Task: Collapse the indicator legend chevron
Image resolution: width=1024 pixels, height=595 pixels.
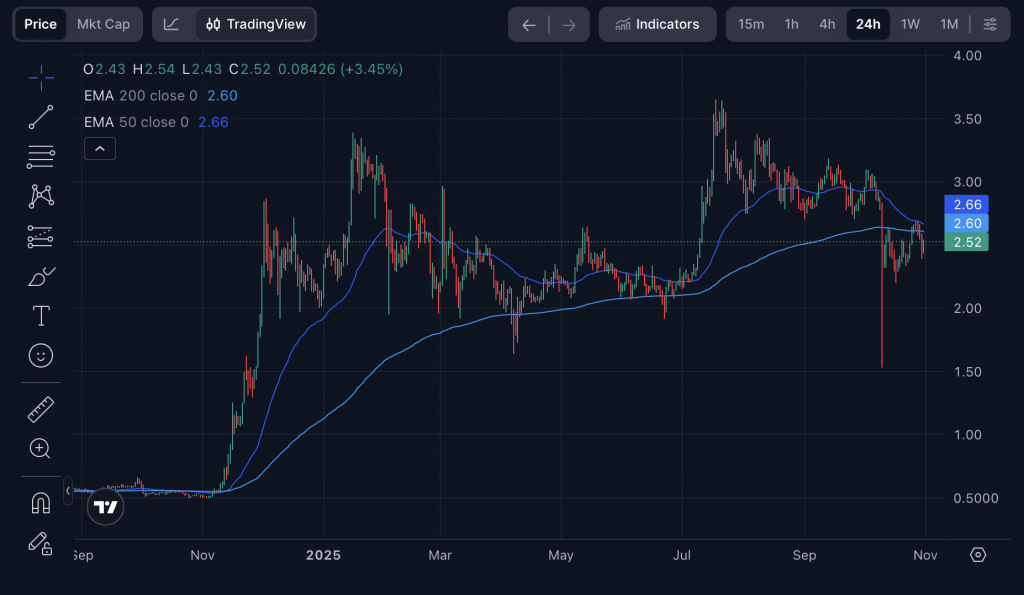Action: [x=100, y=149]
